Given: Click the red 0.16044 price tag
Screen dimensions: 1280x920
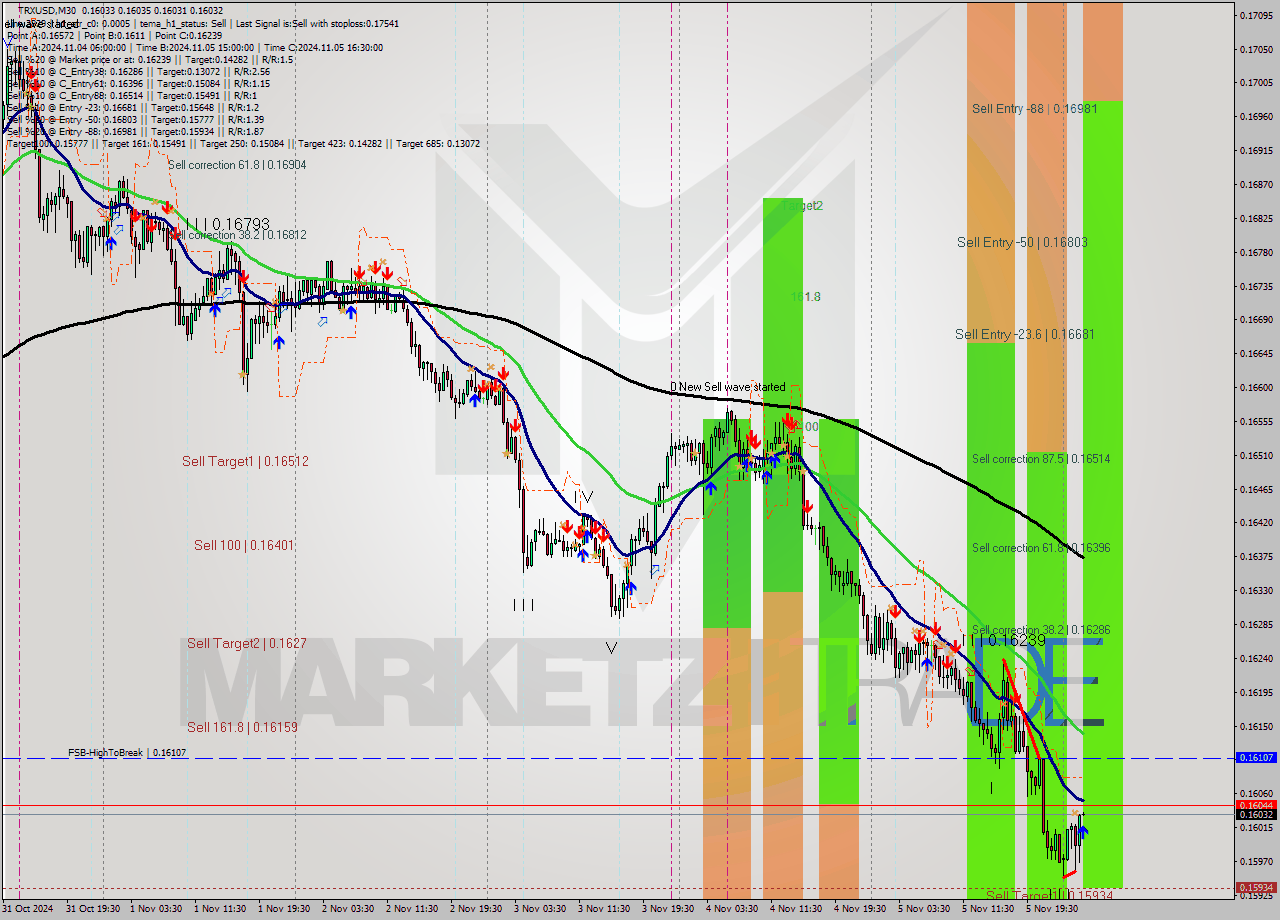Looking at the screenshot, I should point(1255,805).
